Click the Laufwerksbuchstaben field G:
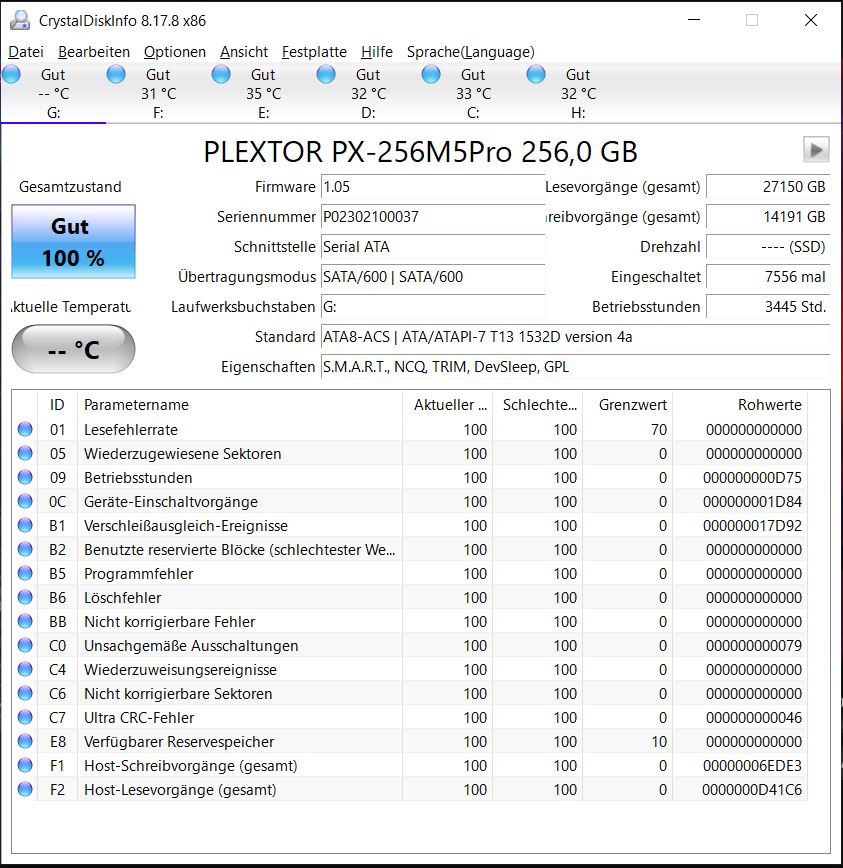This screenshot has height=868, width=843. [433, 306]
